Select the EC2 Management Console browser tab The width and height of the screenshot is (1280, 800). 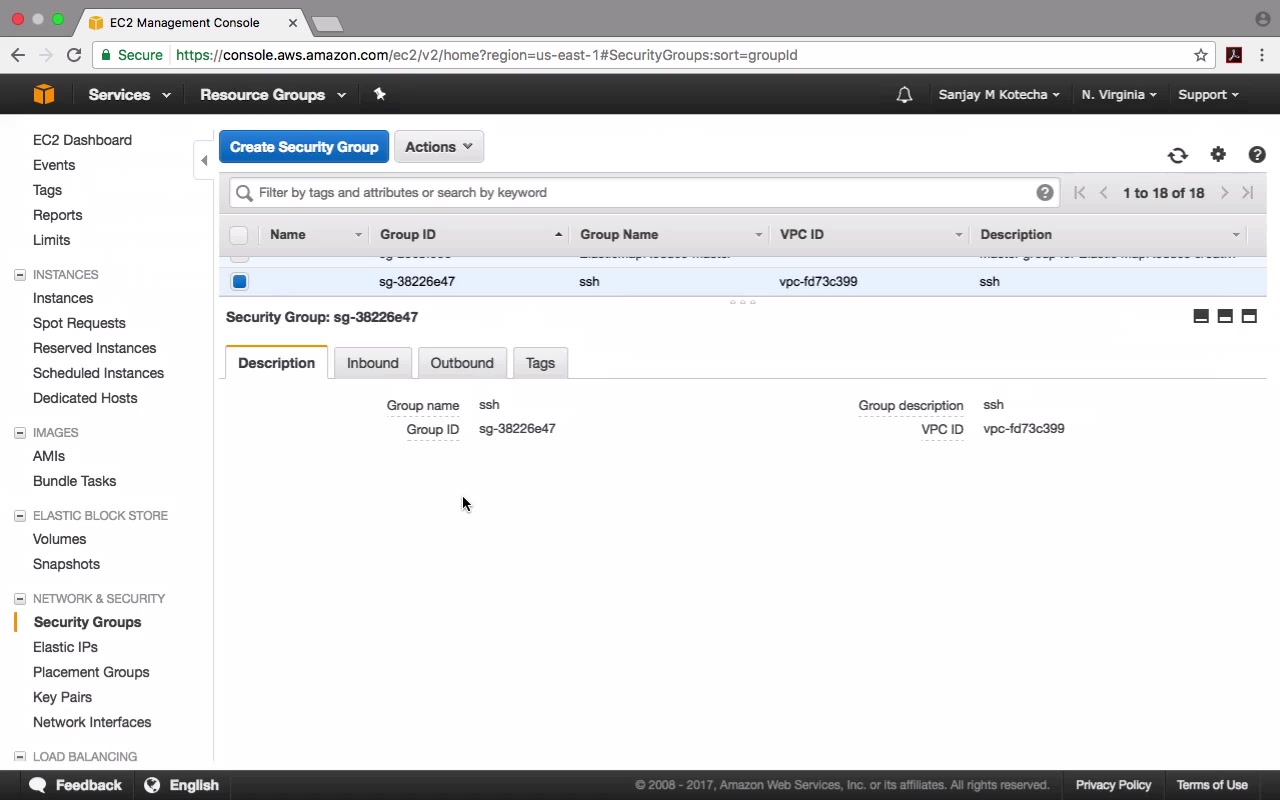(x=190, y=22)
